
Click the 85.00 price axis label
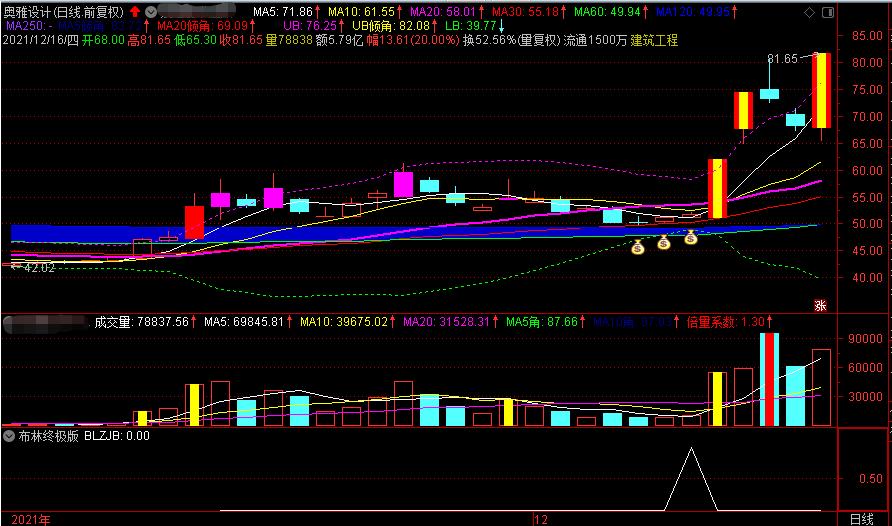pos(867,36)
